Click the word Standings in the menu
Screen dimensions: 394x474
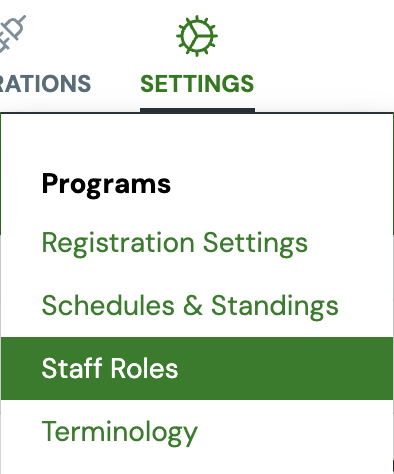(275, 306)
